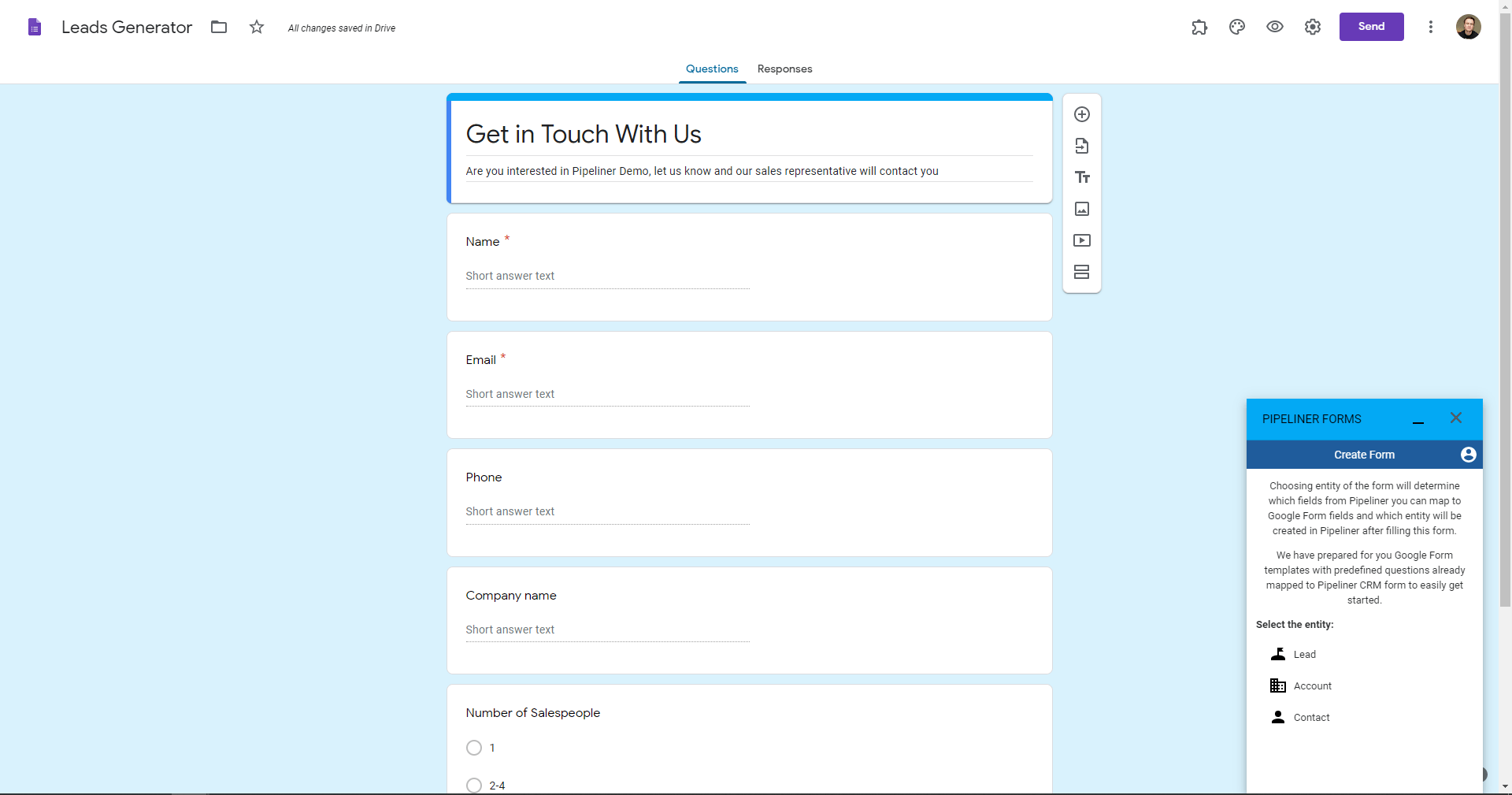Preview the form with the eye icon
The height and width of the screenshot is (795, 1512).
1275,27
